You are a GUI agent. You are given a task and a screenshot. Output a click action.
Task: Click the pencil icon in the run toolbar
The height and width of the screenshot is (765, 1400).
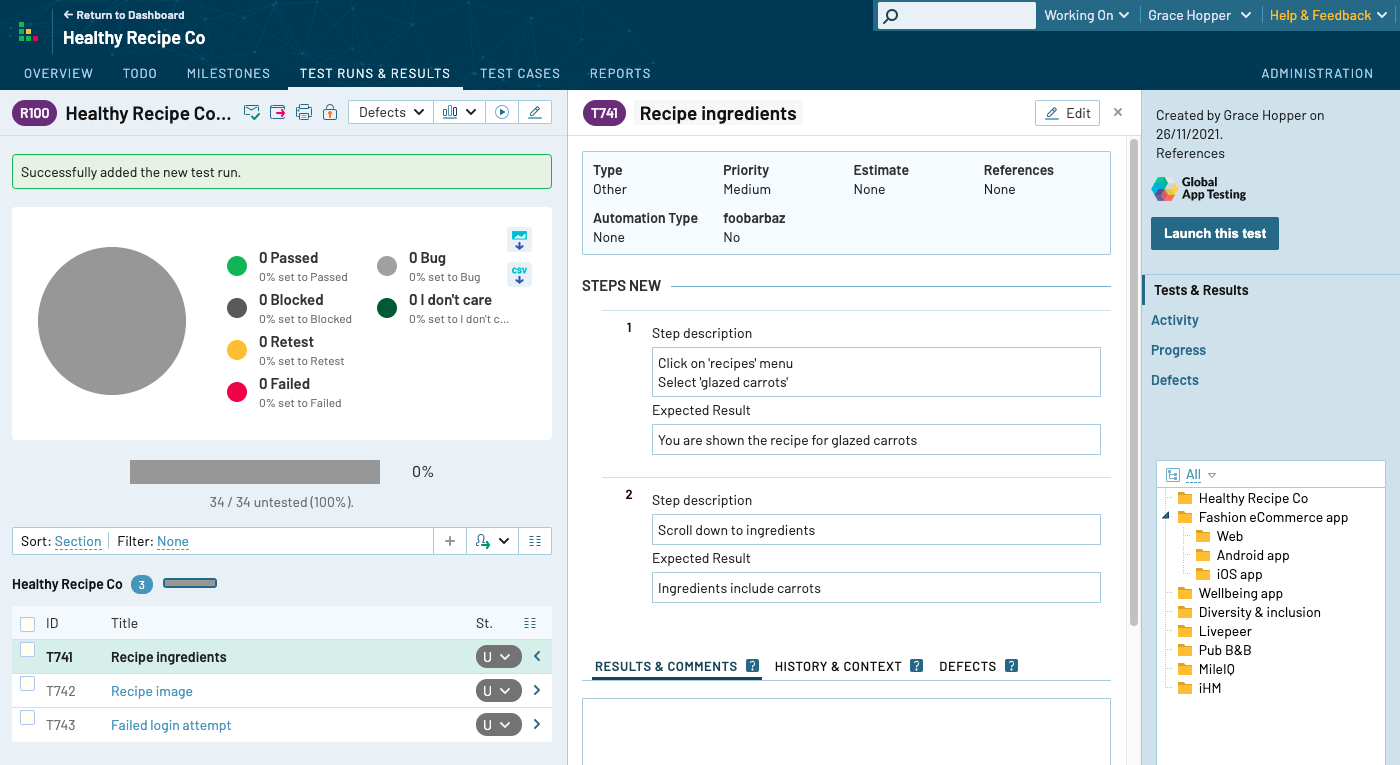point(535,112)
